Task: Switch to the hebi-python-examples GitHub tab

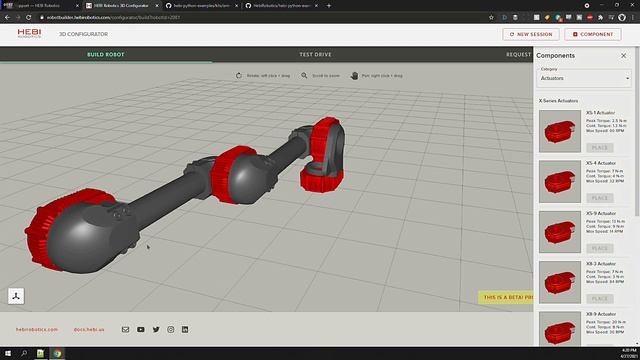Action: pos(202,6)
